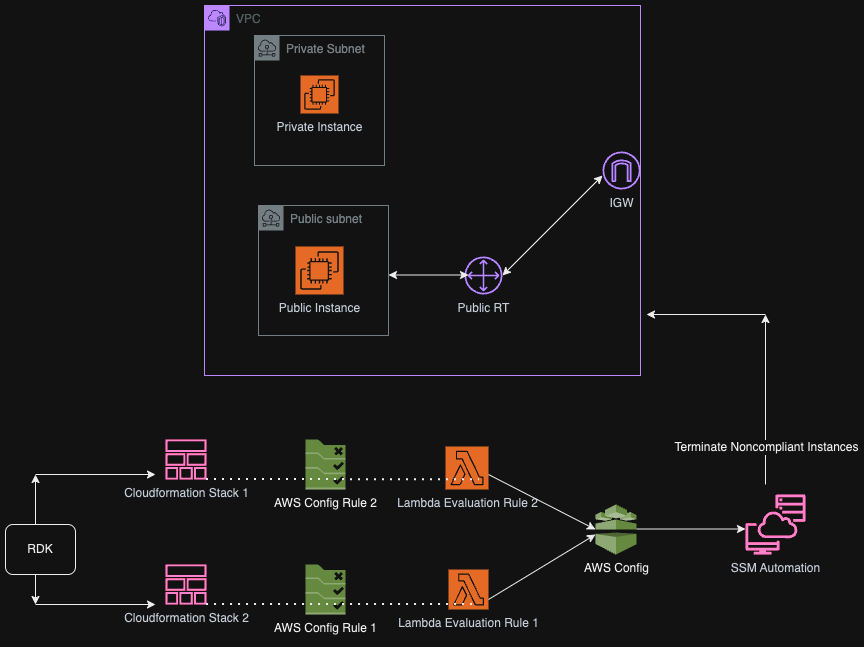864x647 pixels.
Task: Select the Private Subnet title text
Action: pyautogui.click(x=325, y=48)
